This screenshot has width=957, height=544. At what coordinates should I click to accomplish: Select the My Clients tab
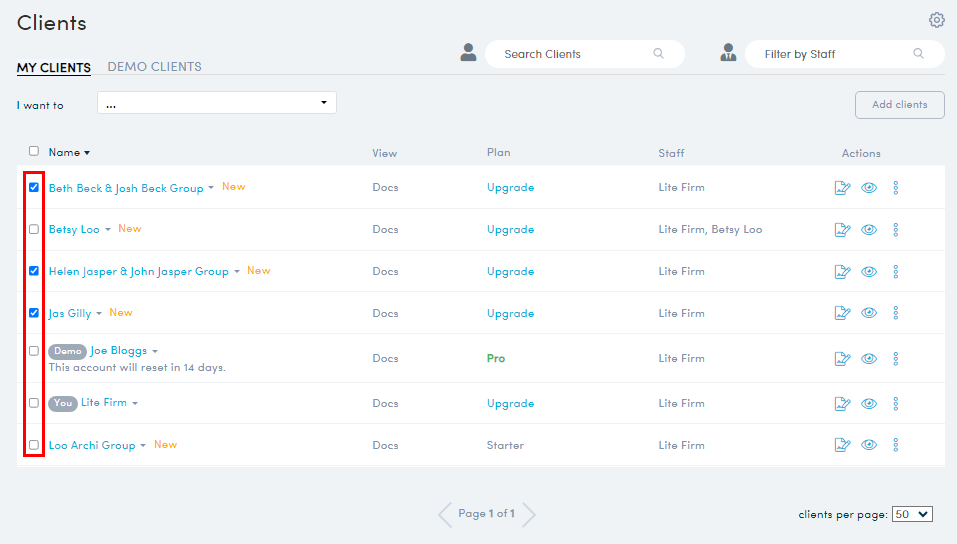point(54,68)
